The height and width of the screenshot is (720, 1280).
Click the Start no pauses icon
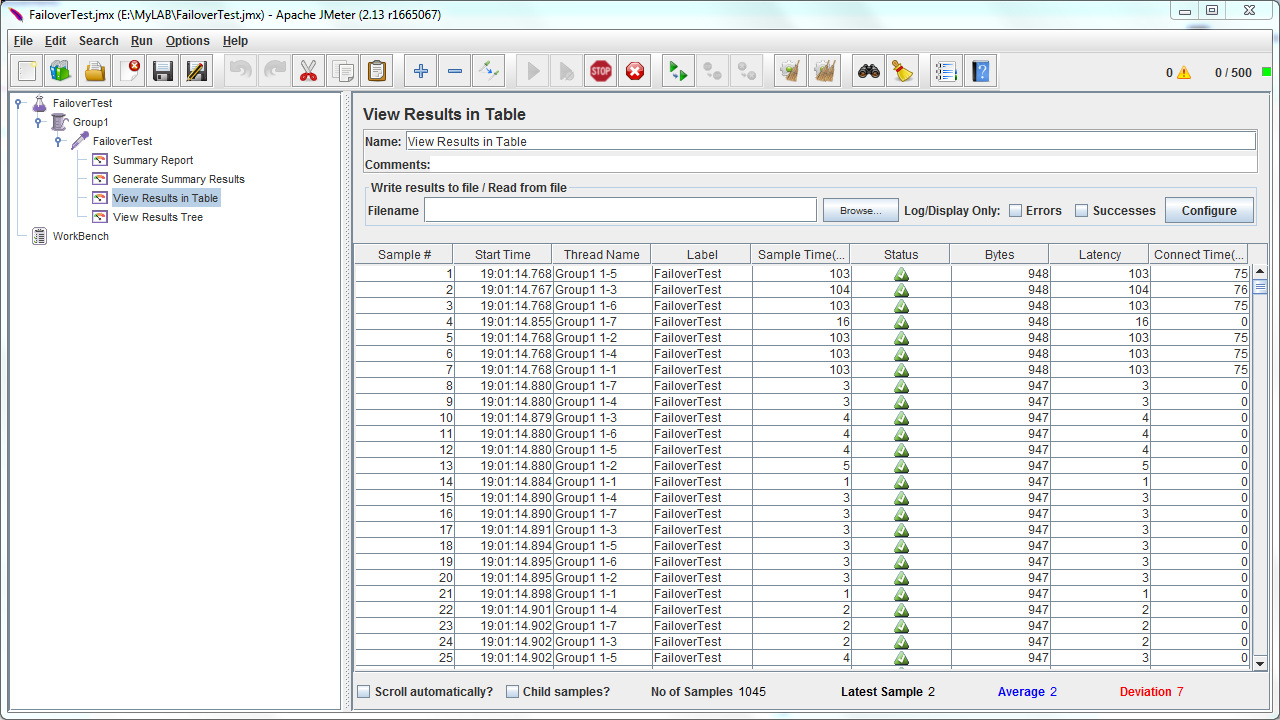pyautogui.click(x=567, y=71)
